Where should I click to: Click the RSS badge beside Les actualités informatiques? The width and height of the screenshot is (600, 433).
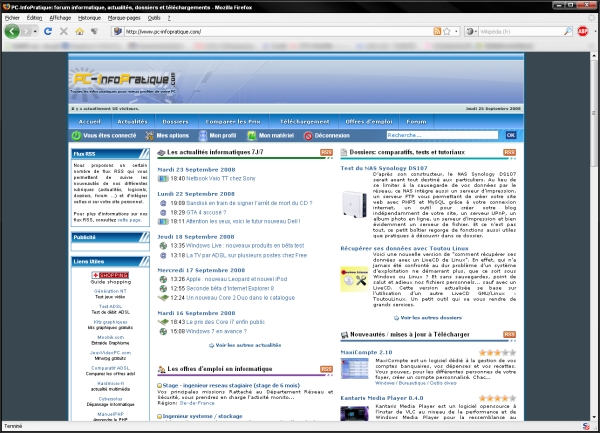click(x=326, y=153)
